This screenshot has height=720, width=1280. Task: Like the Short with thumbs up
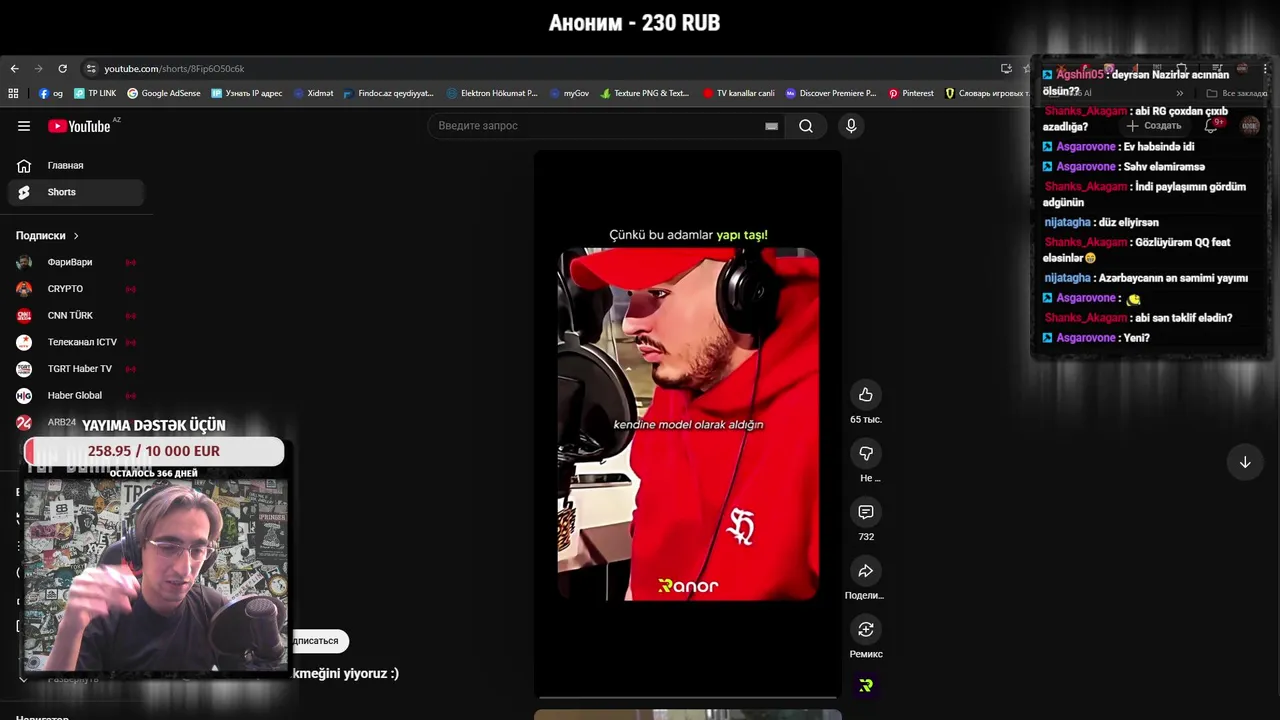pyautogui.click(x=866, y=394)
